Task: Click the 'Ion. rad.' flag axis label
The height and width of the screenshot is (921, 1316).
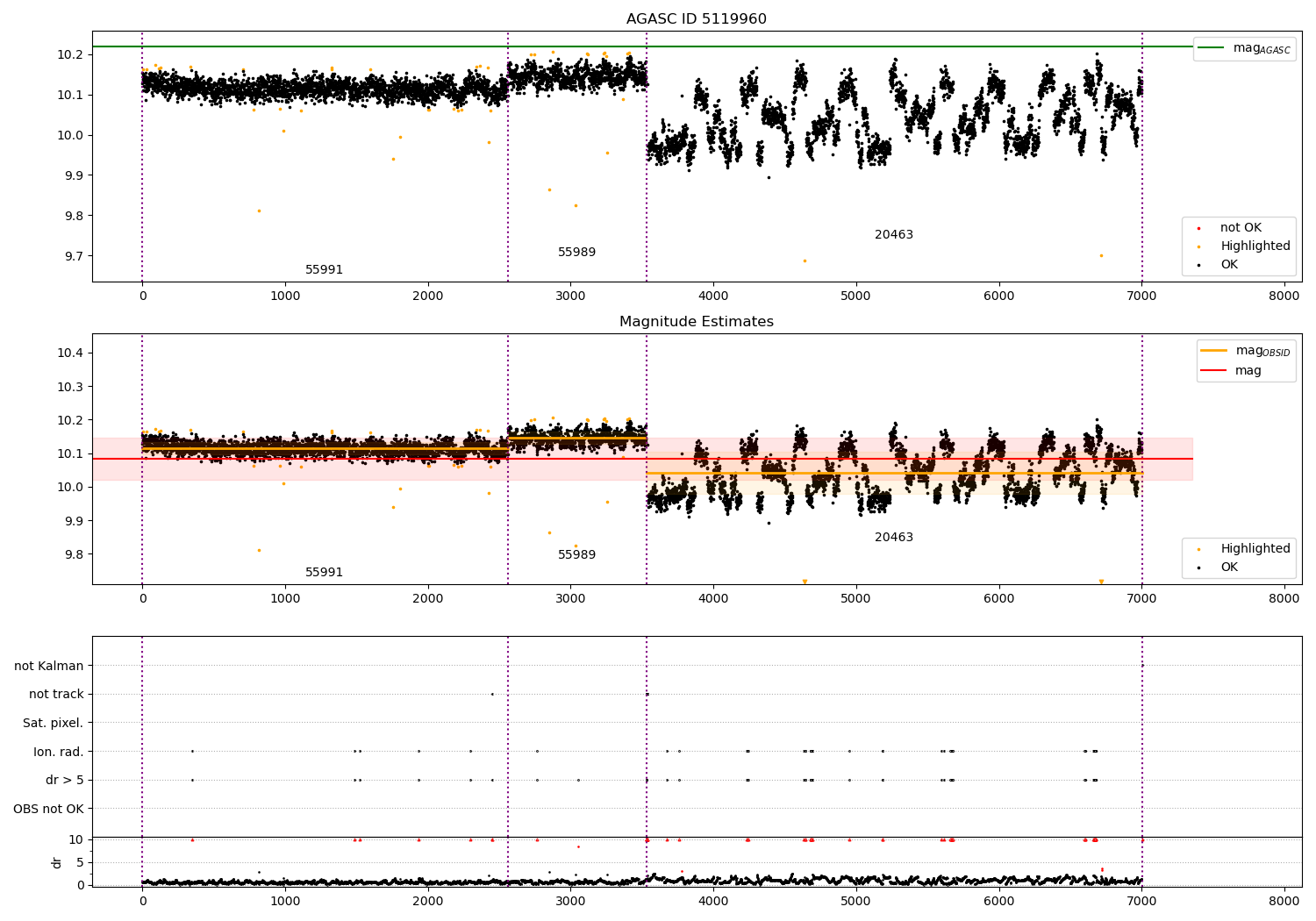Action: [58, 753]
